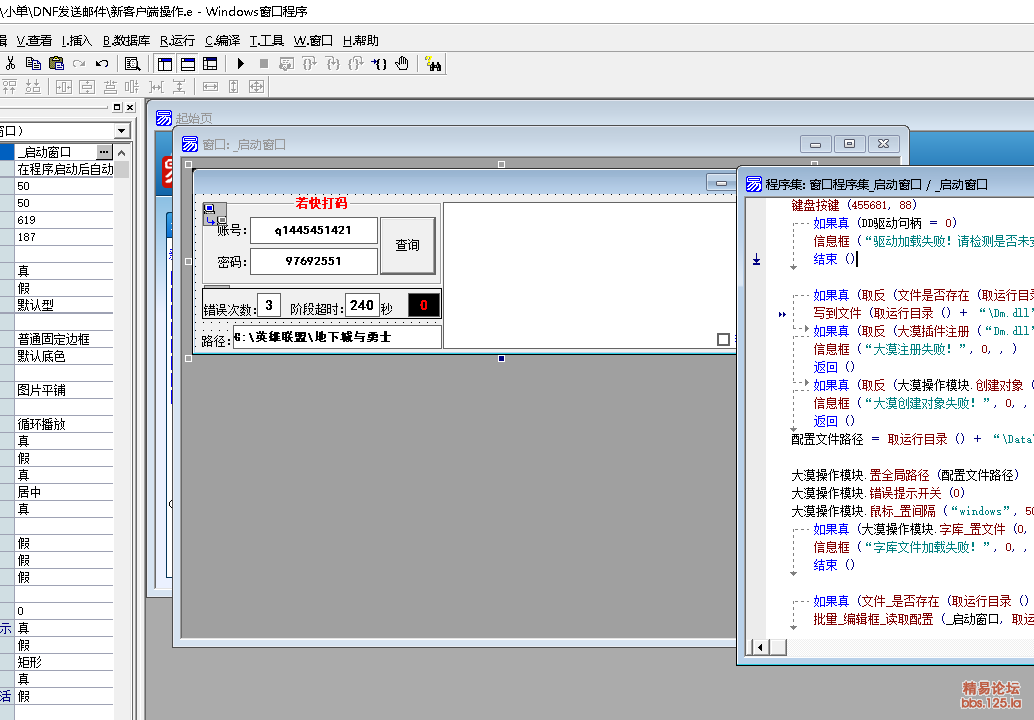Expand the collapsed 如果真 大漠插件注册 code block
Image resolution: width=1034 pixels, height=720 pixels.
(806, 331)
